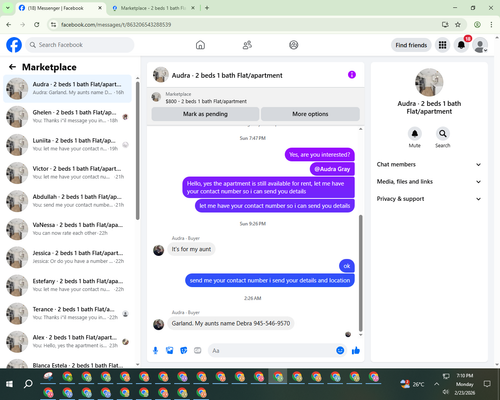The width and height of the screenshot is (500, 400).
Task: Choose a GIF icon in composer
Action: point(198,350)
